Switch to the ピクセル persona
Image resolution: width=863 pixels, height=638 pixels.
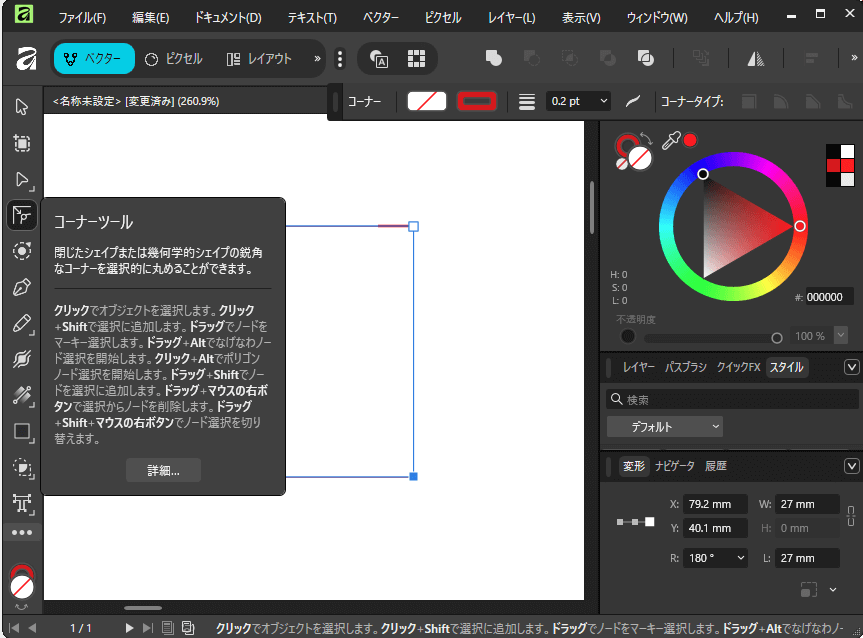click(174, 59)
